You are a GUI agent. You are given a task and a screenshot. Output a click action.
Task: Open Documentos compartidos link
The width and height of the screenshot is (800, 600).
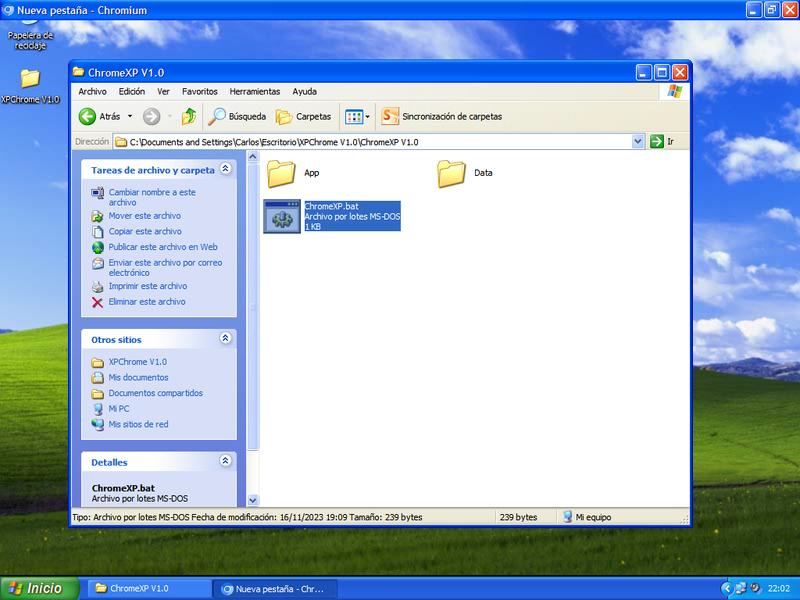(x=156, y=393)
